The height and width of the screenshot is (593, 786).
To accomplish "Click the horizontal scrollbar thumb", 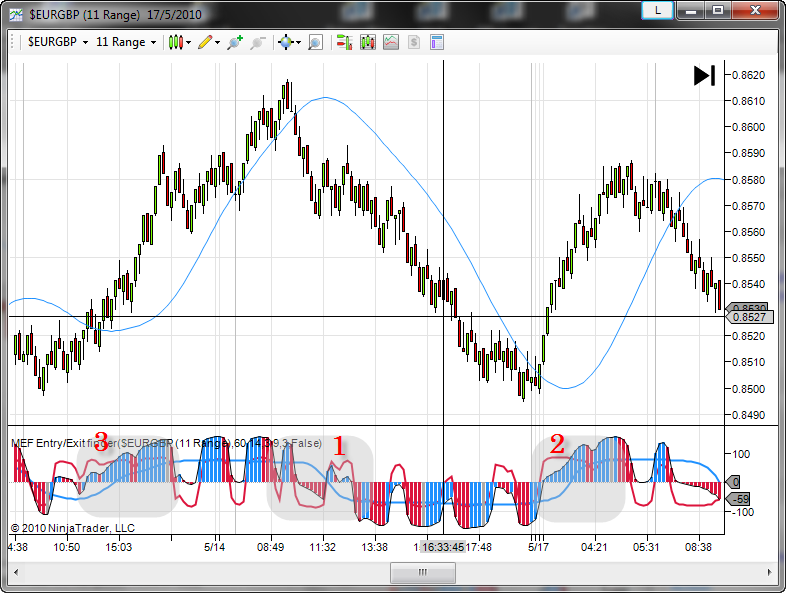I will (x=423, y=572).
